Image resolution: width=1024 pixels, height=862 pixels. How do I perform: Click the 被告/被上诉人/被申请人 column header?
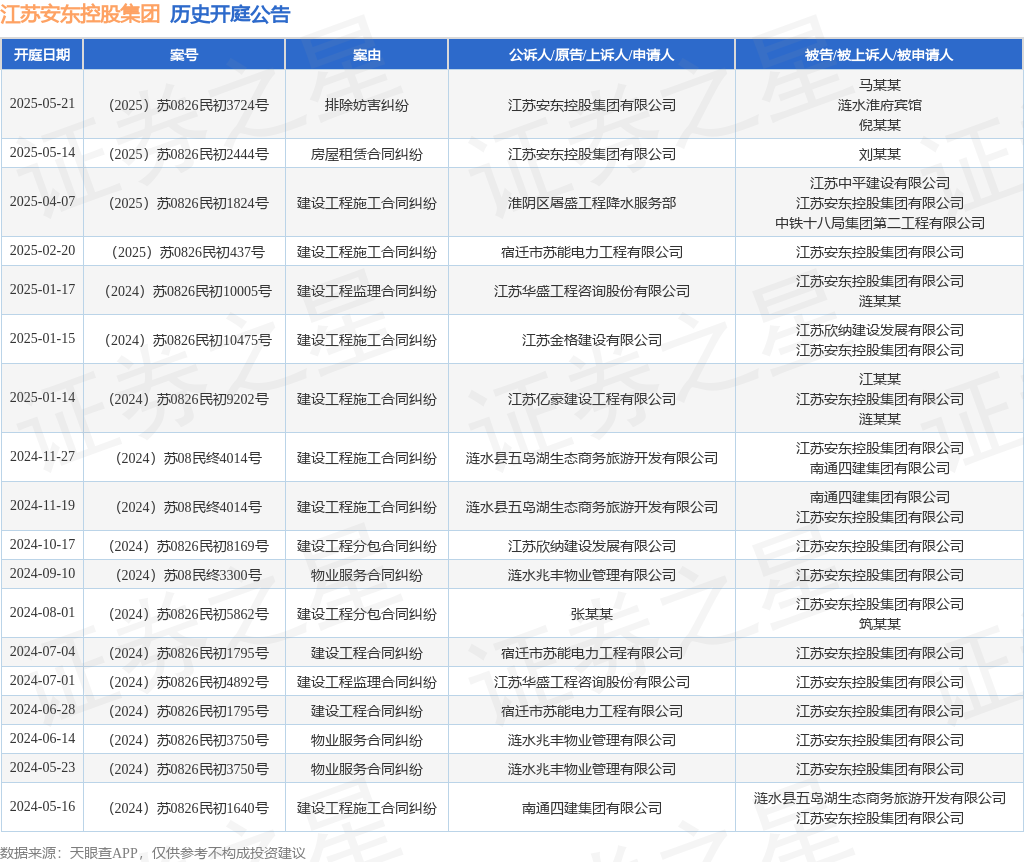[879, 55]
